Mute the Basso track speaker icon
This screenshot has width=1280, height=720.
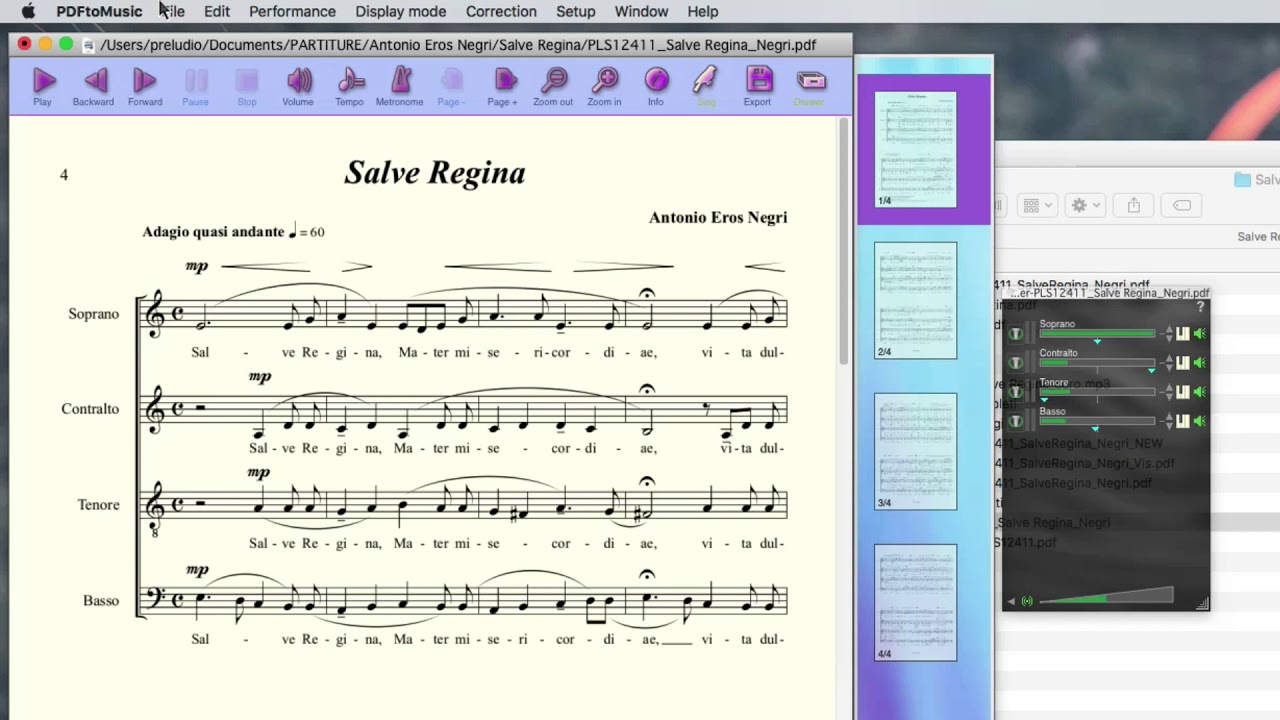[x=1199, y=421]
